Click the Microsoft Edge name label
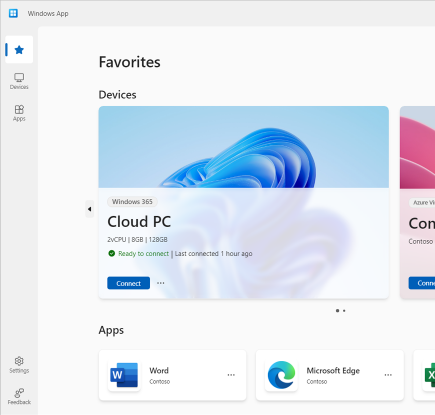Image resolution: width=435 pixels, height=415 pixels. [333, 371]
